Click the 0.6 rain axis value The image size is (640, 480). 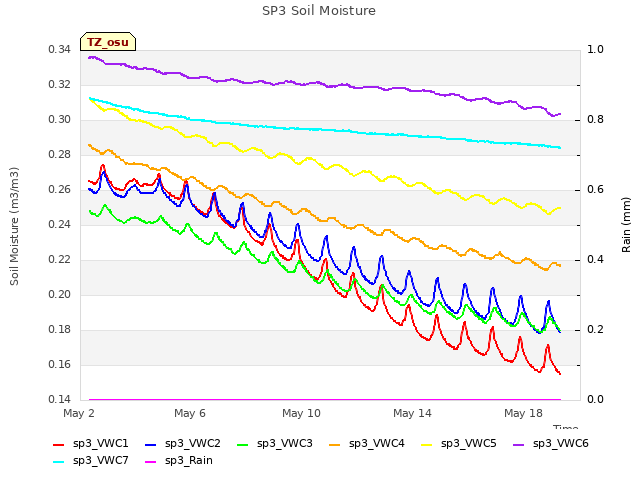click(596, 190)
